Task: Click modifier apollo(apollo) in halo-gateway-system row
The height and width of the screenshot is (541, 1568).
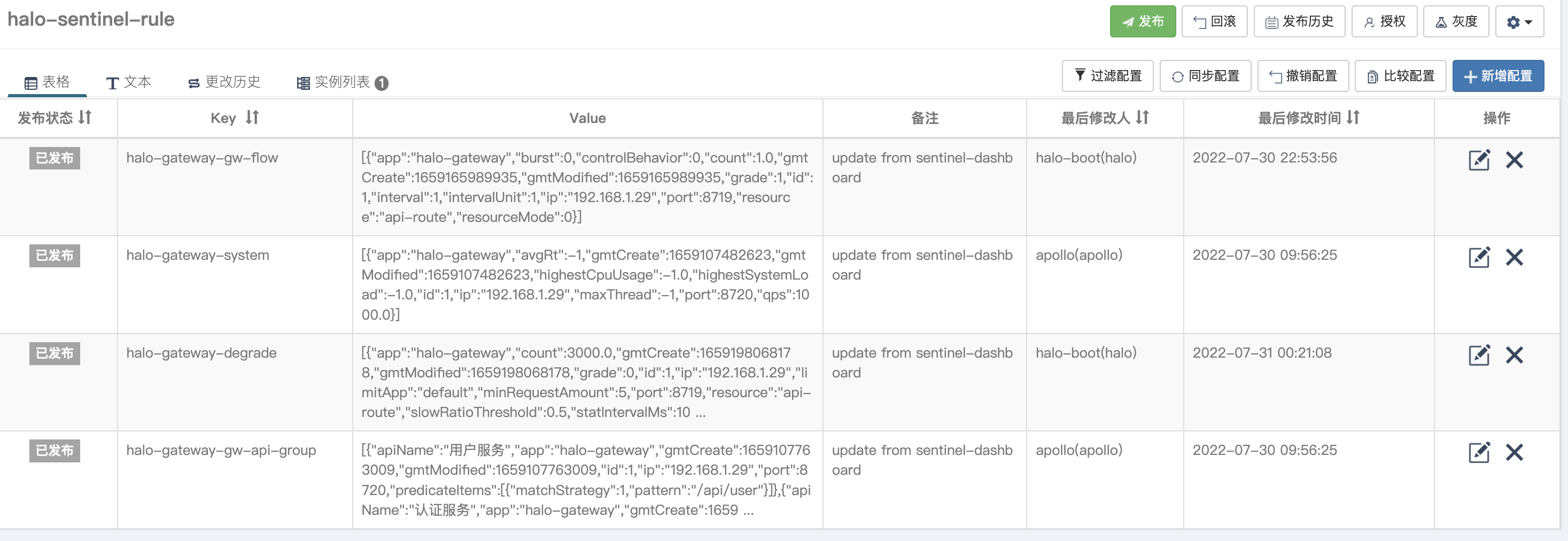Action: (1078, 255)
